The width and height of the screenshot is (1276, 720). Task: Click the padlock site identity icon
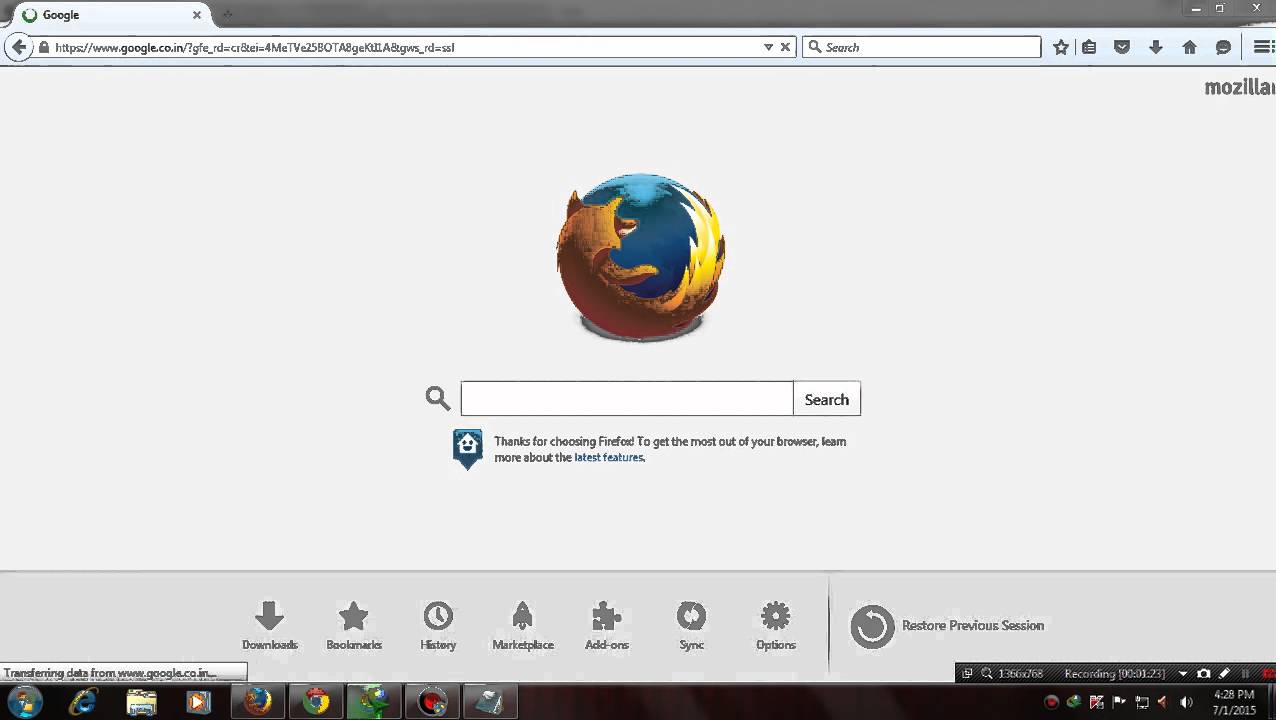[x=44, y=47]
